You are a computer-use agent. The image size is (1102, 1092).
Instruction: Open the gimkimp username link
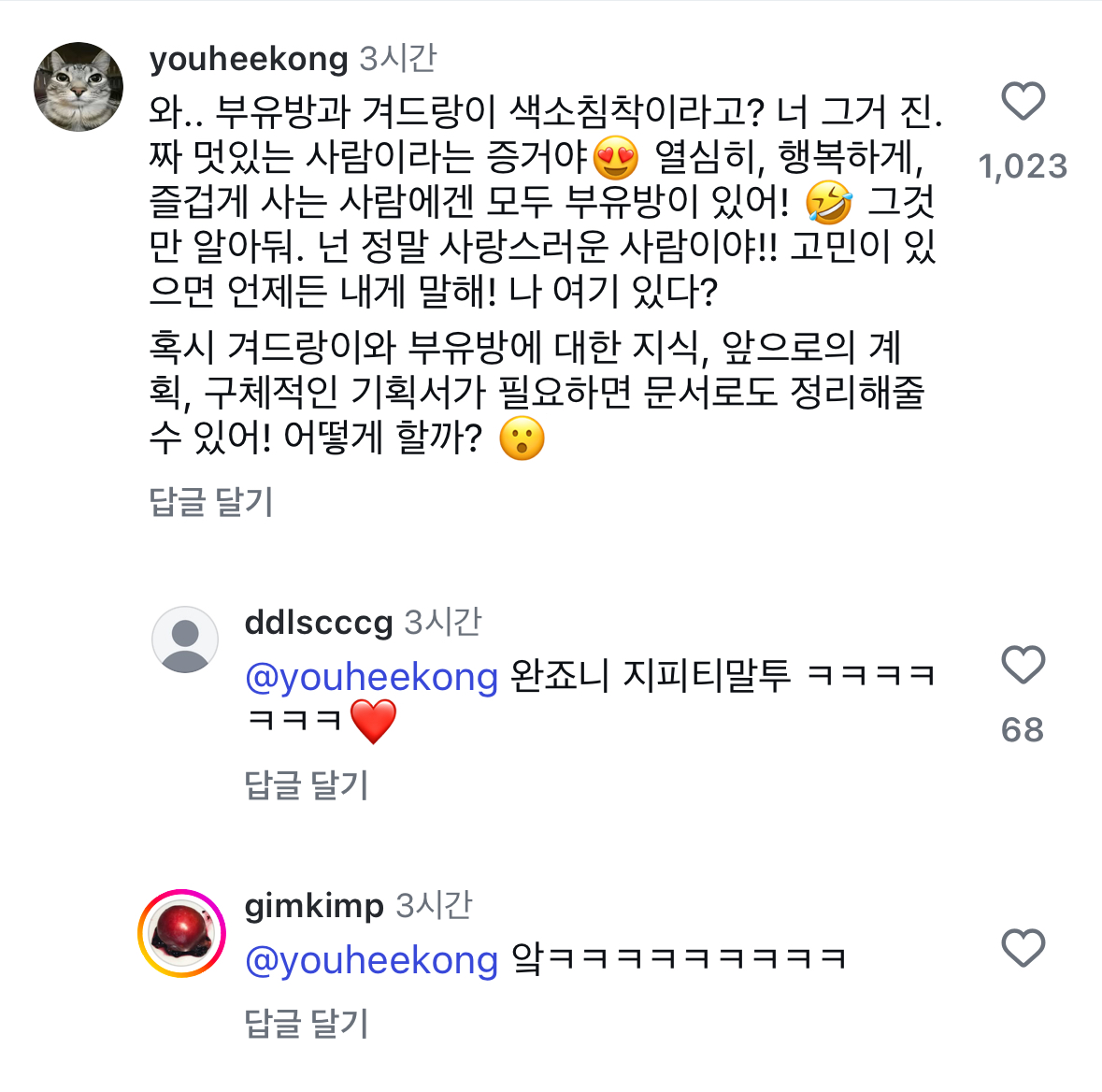314,906
